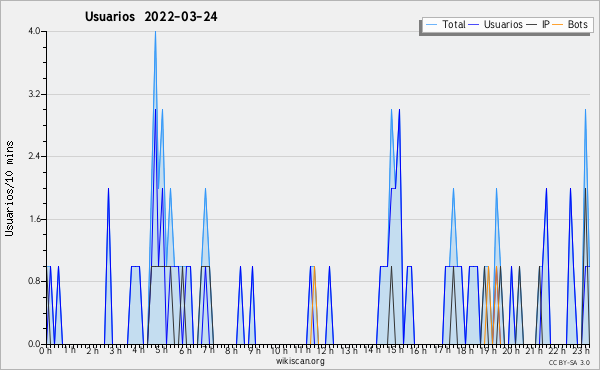Click the '21 h' x-axis label

click(x=535, y=350)
